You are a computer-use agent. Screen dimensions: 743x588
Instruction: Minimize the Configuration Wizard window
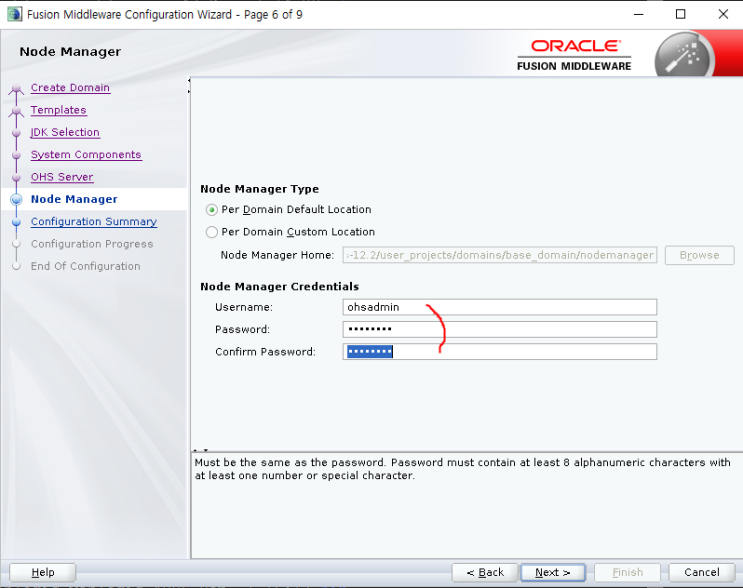(639, 14)
